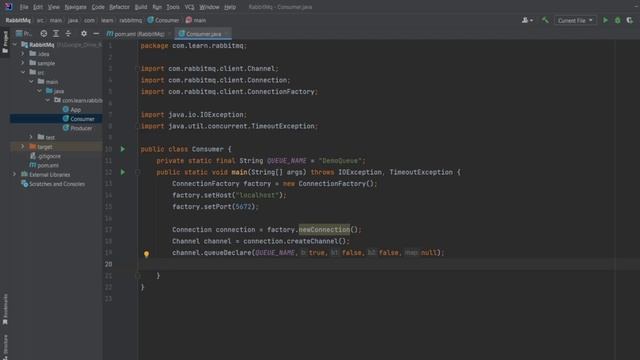Open the View menu
This screenshot has width=640, height=360.
click(53, 7)
